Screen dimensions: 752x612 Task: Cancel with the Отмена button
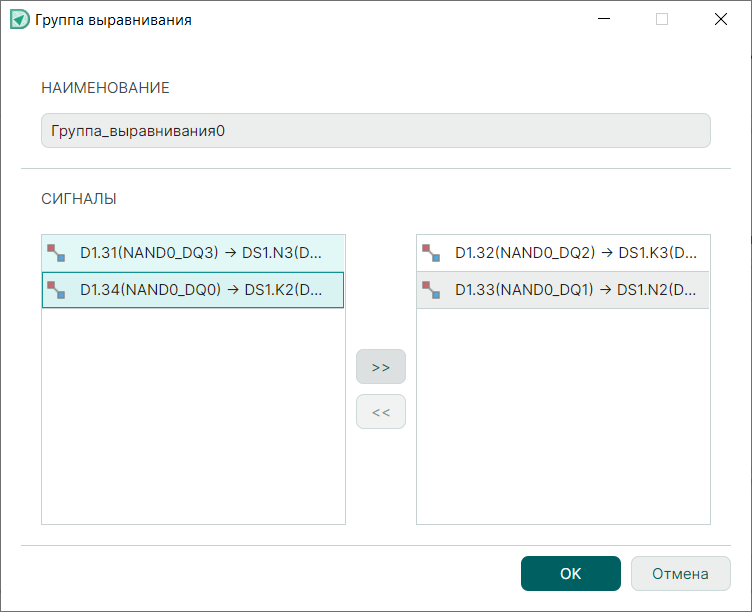(x=681, y=574)
